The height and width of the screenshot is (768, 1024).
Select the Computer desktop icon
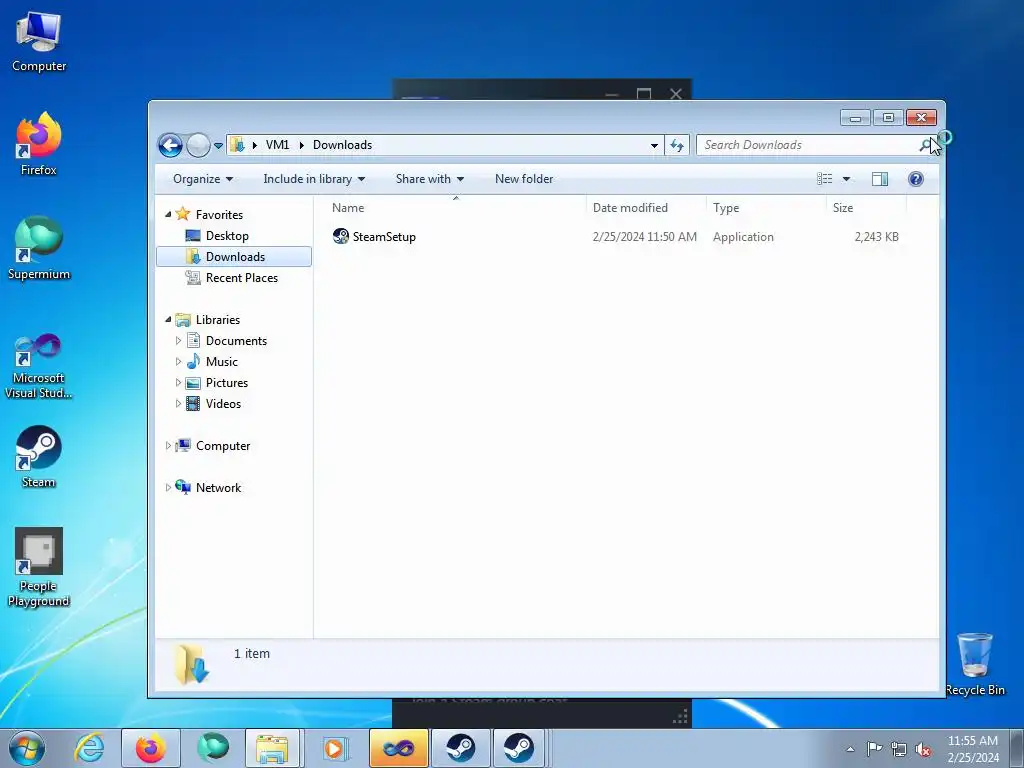[x=39, y=40]
